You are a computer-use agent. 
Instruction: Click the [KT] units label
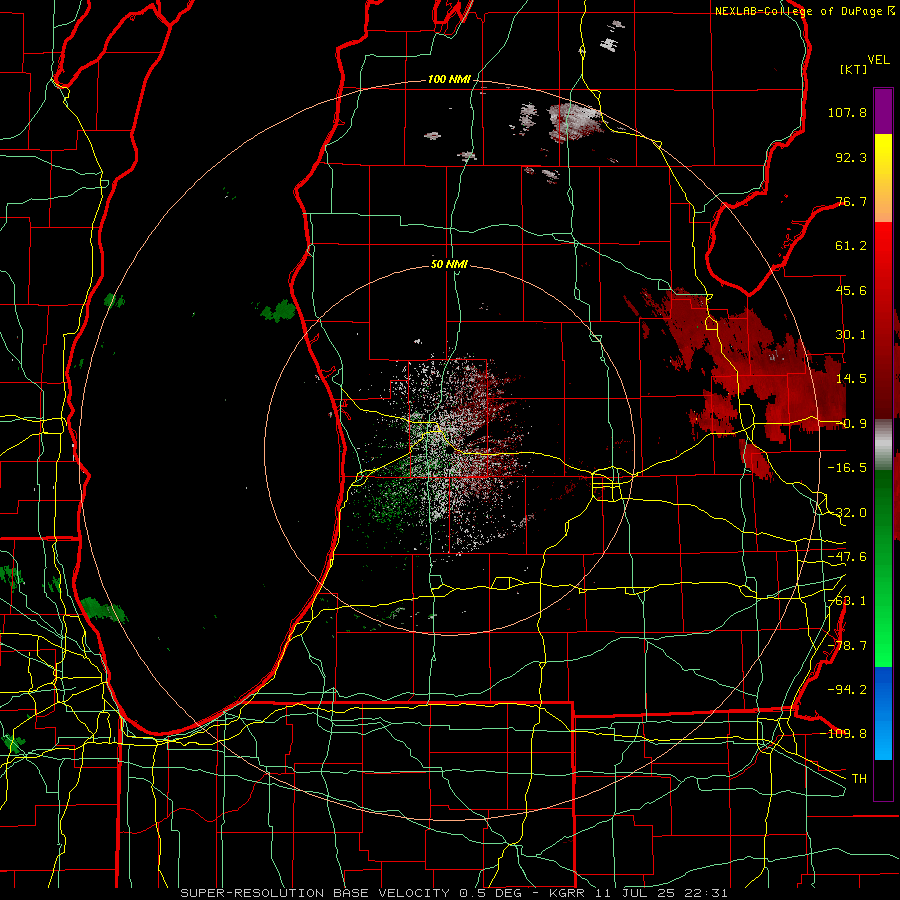click(854, 69)
